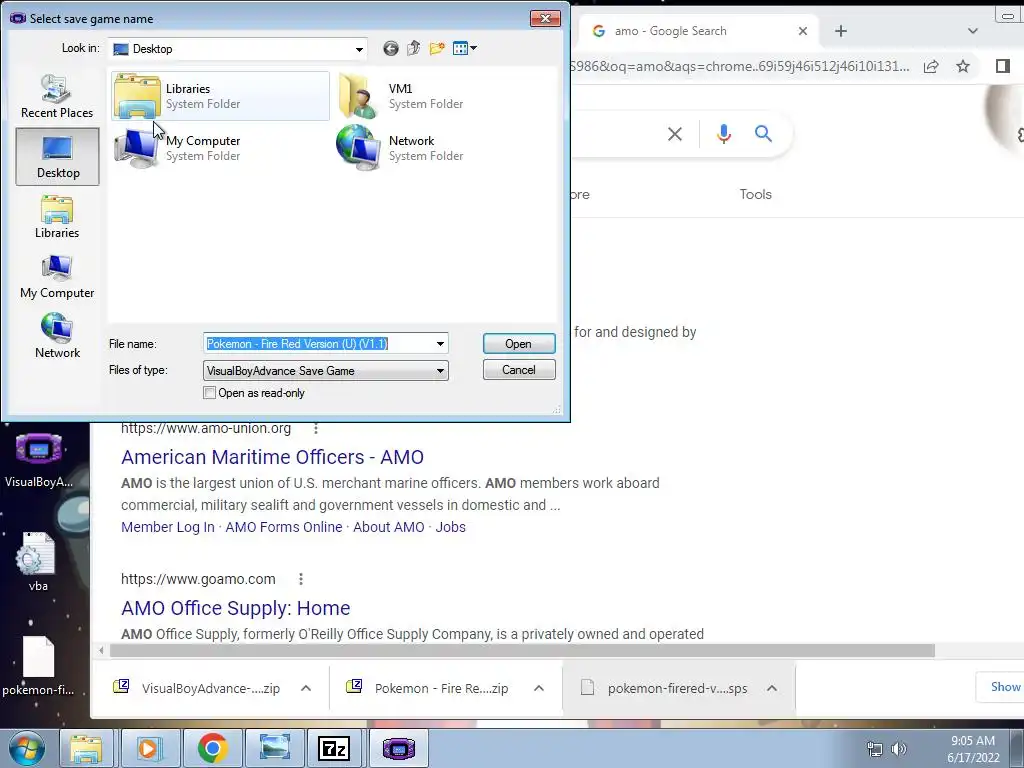
Task: Click the Cancel button
Action: pos(519,370)
